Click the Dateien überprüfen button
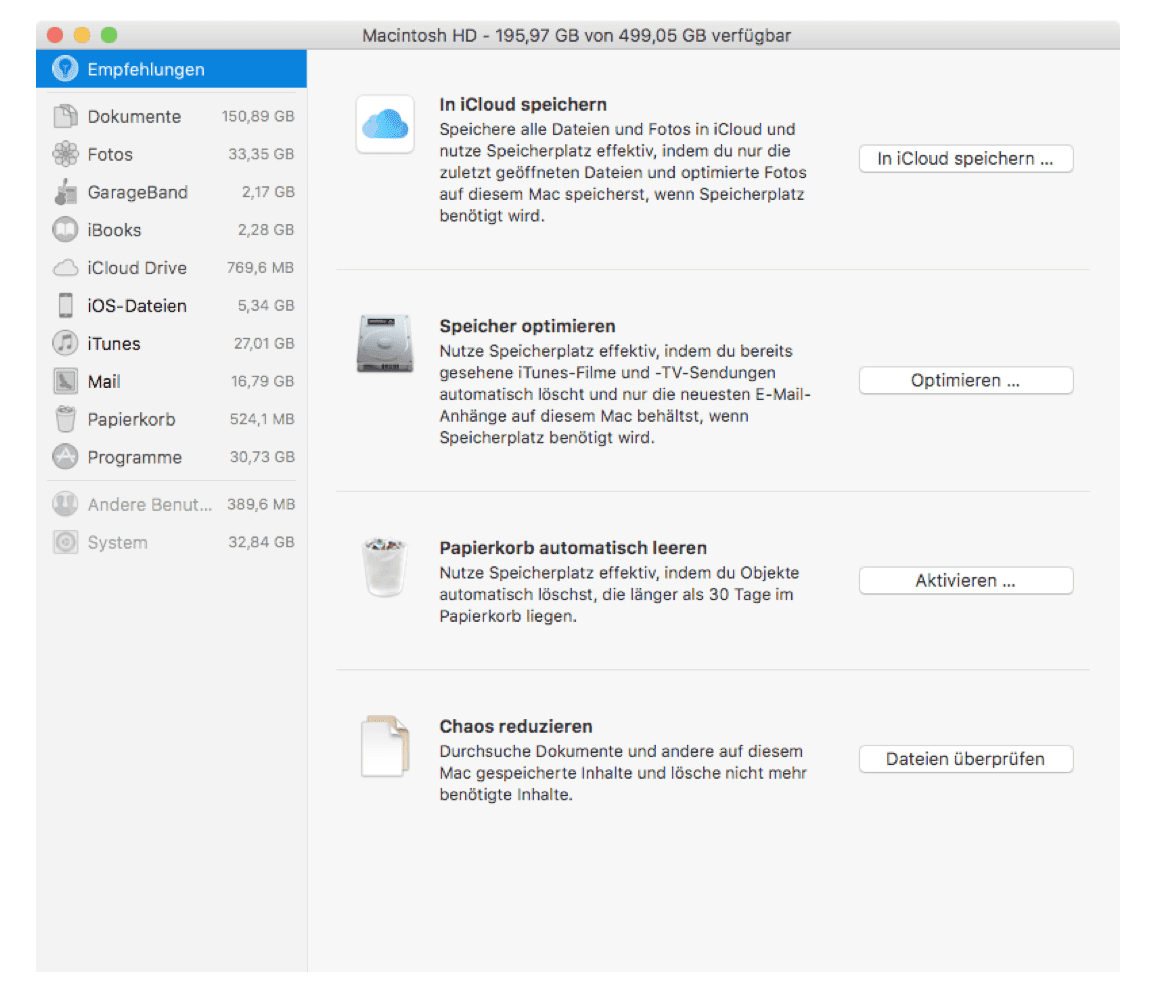 [x=965, y=758]
